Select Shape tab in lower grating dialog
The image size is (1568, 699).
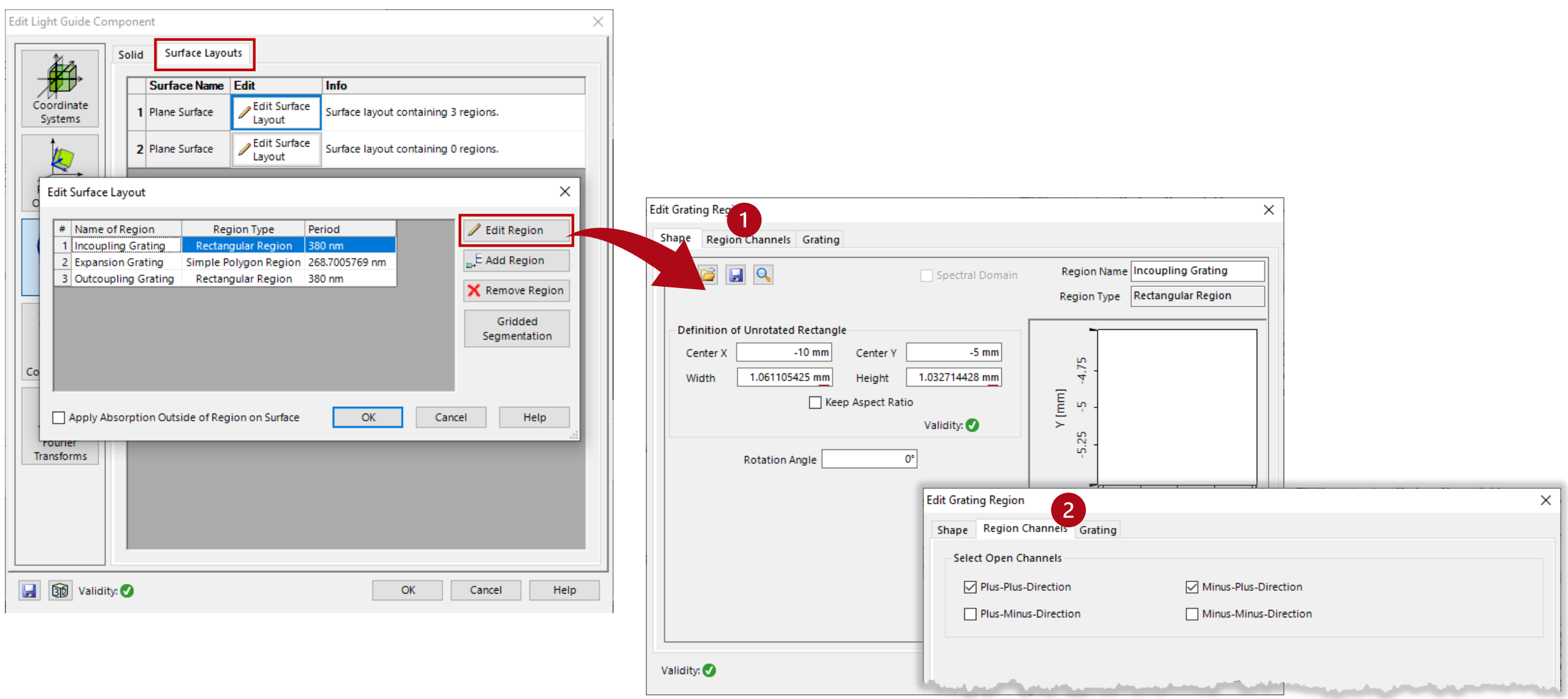pos(952,530)
